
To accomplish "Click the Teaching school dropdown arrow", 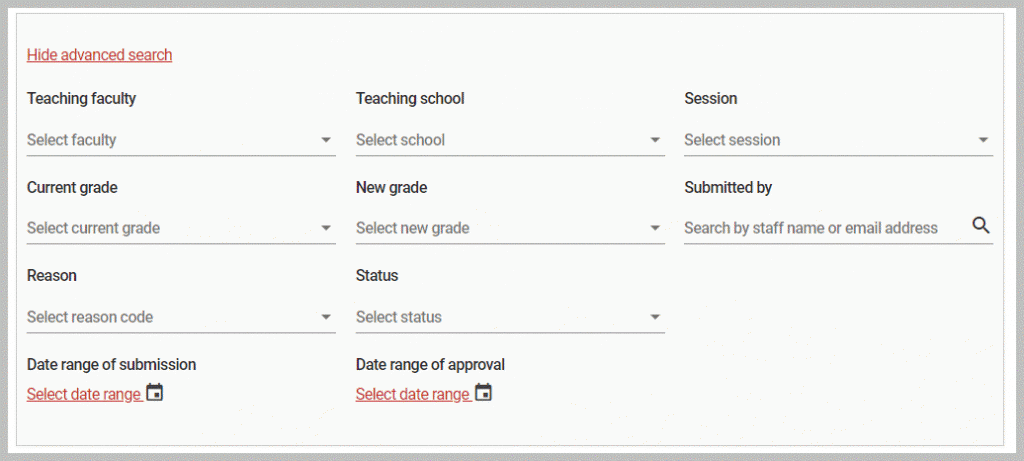I will point(655,140).
